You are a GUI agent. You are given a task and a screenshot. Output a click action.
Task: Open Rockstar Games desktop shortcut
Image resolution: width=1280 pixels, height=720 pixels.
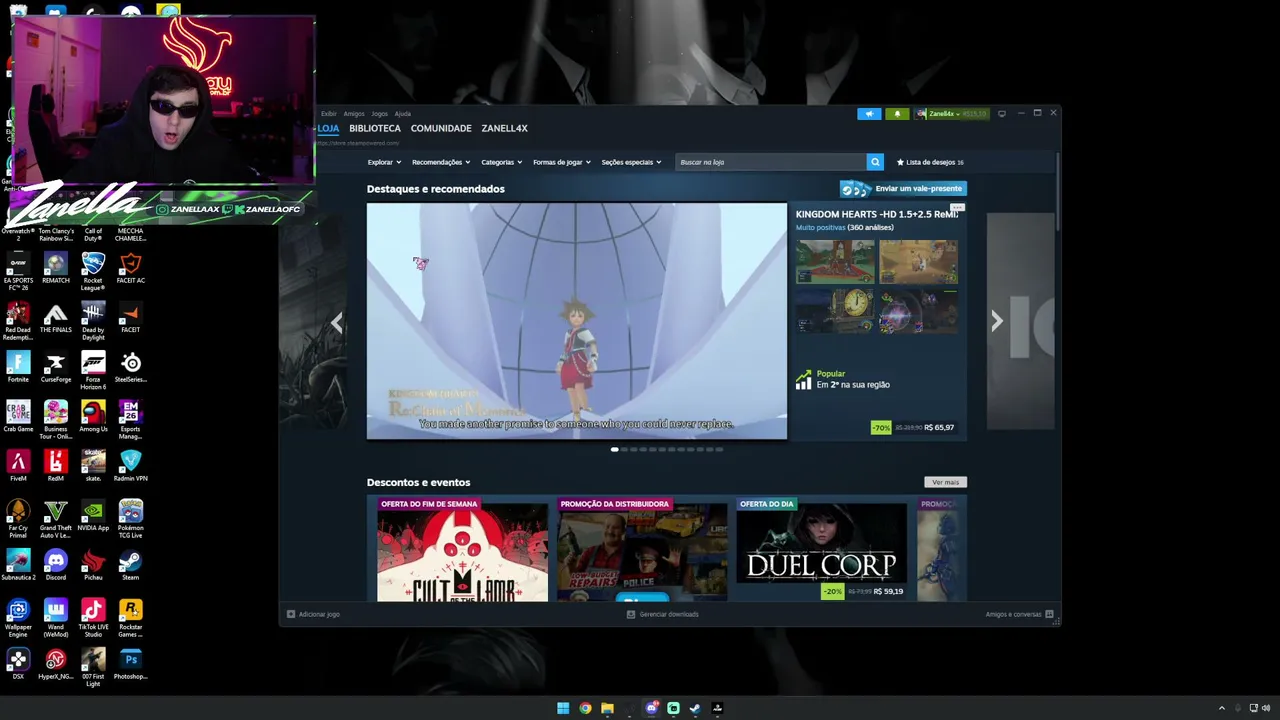pyautogui.click(x=131, y=617)
